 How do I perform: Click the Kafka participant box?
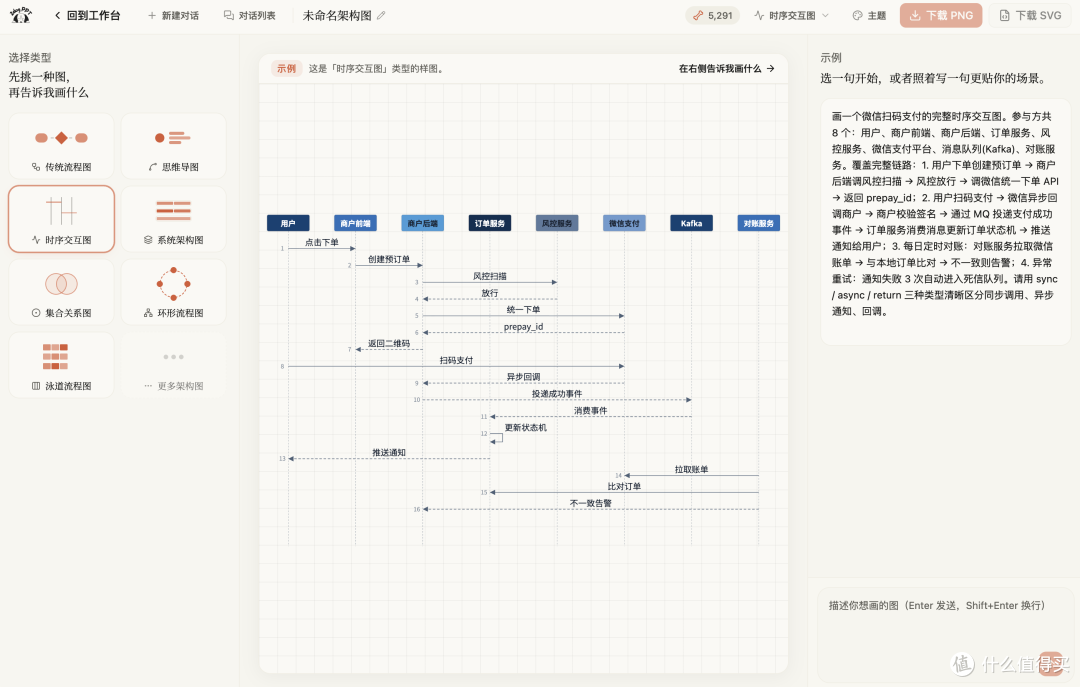tap(692, 223)
